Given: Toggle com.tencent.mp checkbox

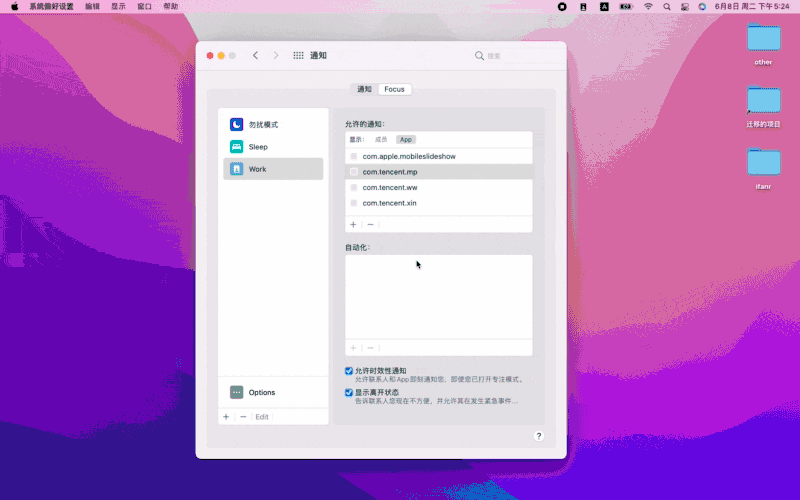Looking at the screenshot, I should click(354, 172).
